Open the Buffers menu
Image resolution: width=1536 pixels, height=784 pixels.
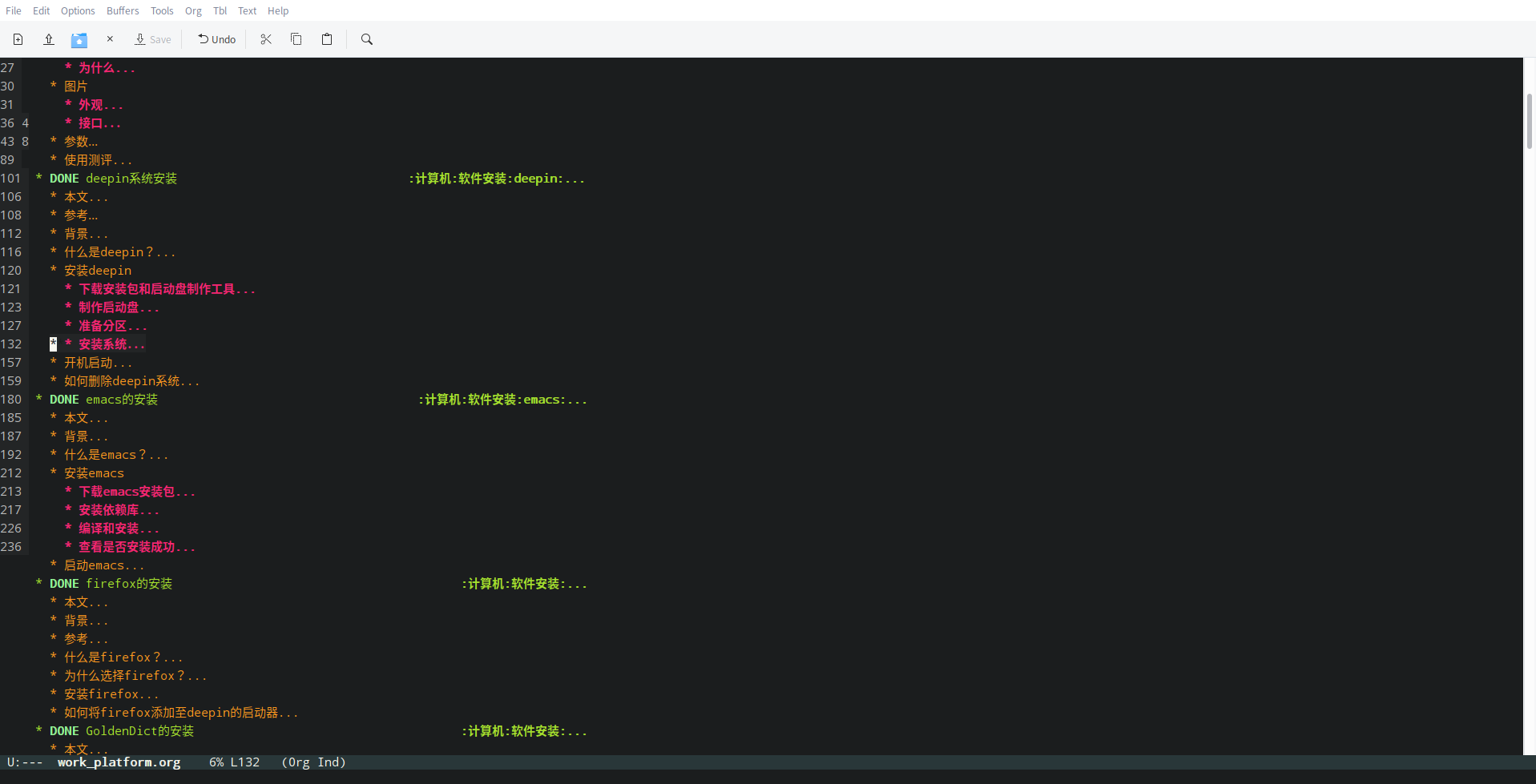[x=123, y=10]
